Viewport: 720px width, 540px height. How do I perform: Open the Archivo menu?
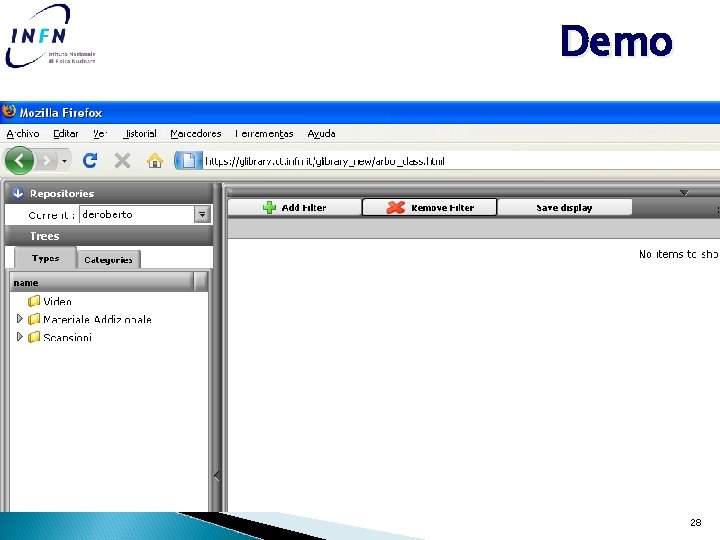coord(23,134)
